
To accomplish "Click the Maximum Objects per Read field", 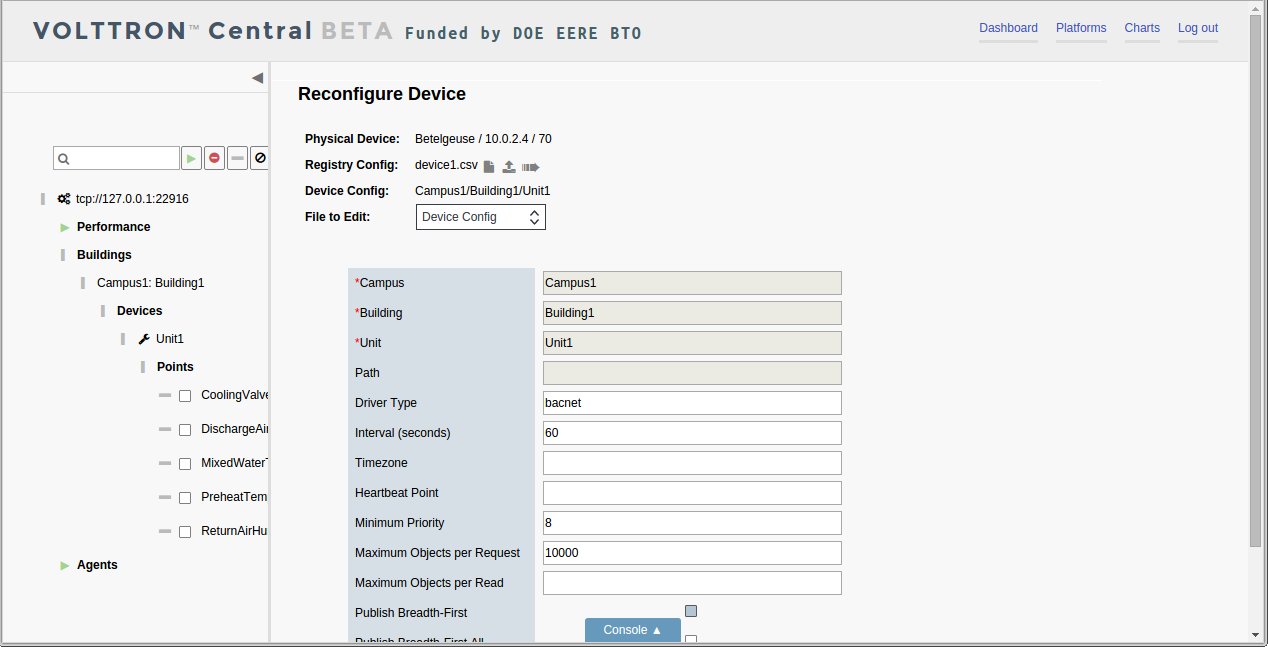I will 692,583.
